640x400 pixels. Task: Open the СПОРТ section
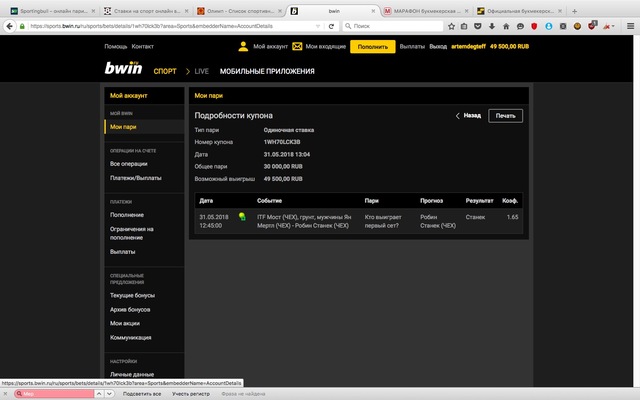tap(165, 71)
